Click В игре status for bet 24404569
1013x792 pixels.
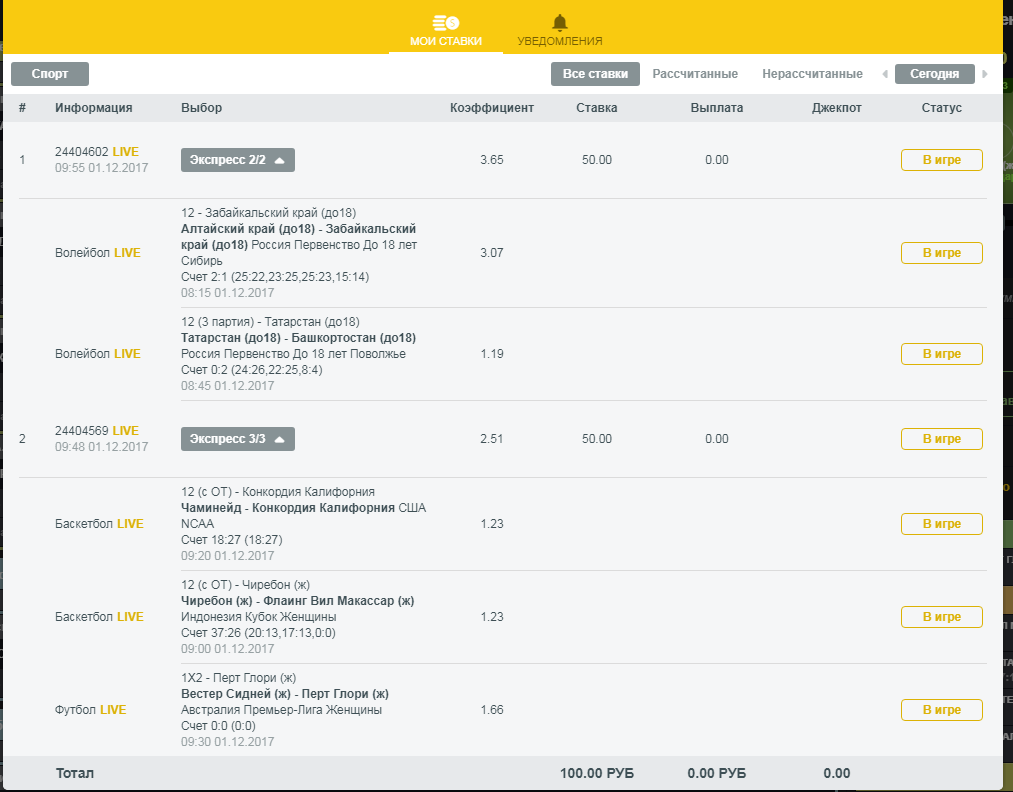pyautogui.click(x=941, y=439)
